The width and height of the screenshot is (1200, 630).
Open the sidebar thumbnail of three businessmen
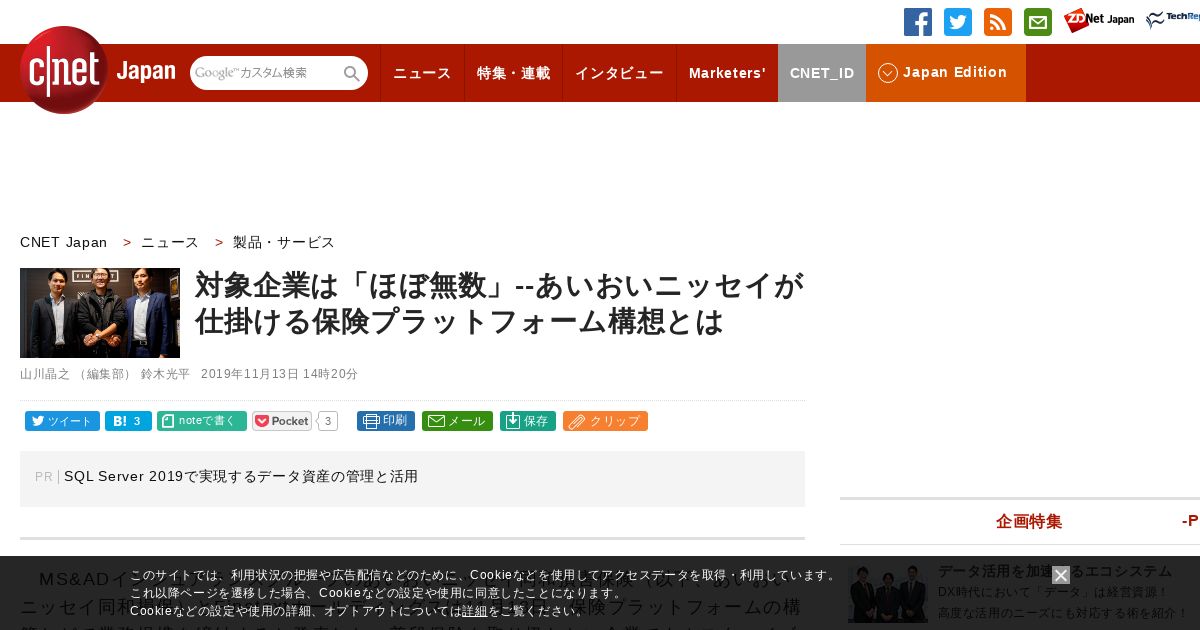tap(888, 595)
